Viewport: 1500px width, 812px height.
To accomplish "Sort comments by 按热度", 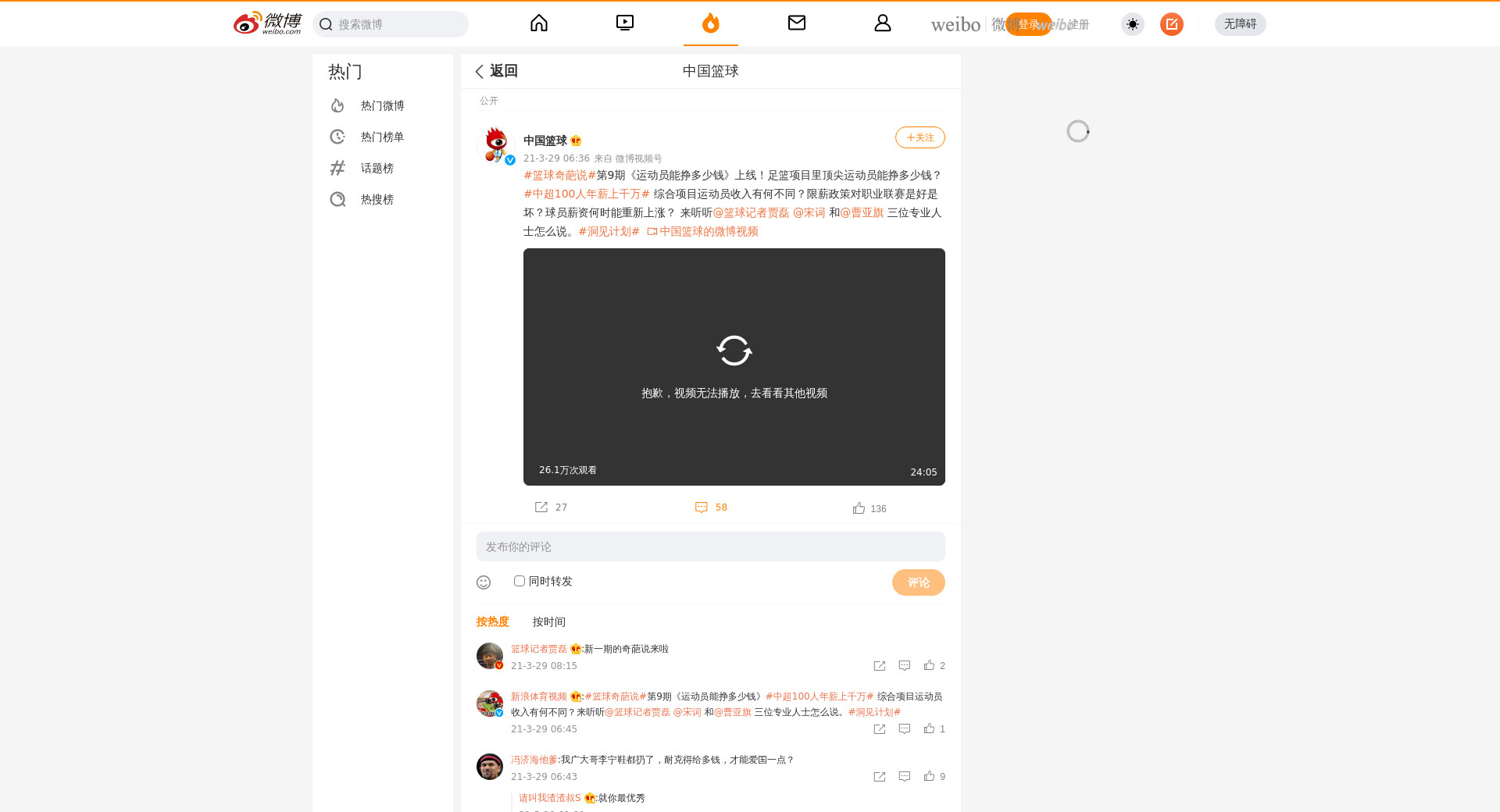I will tap(492, 622).
